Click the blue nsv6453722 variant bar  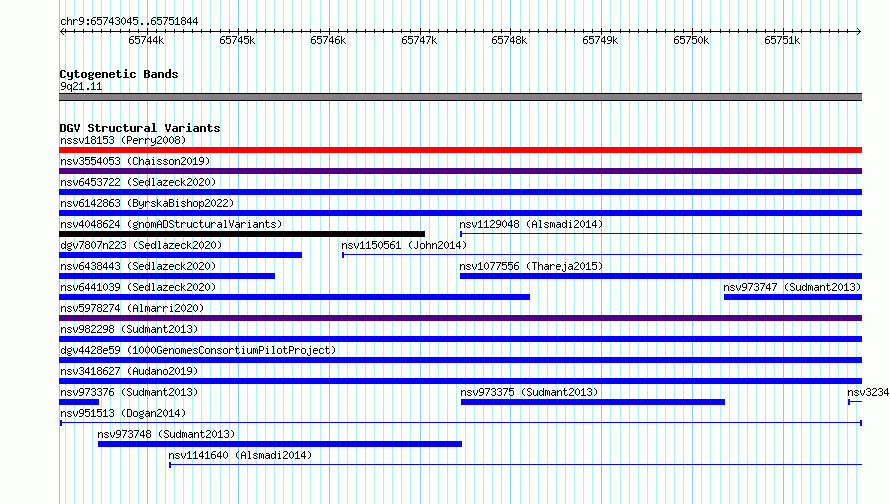460,192
